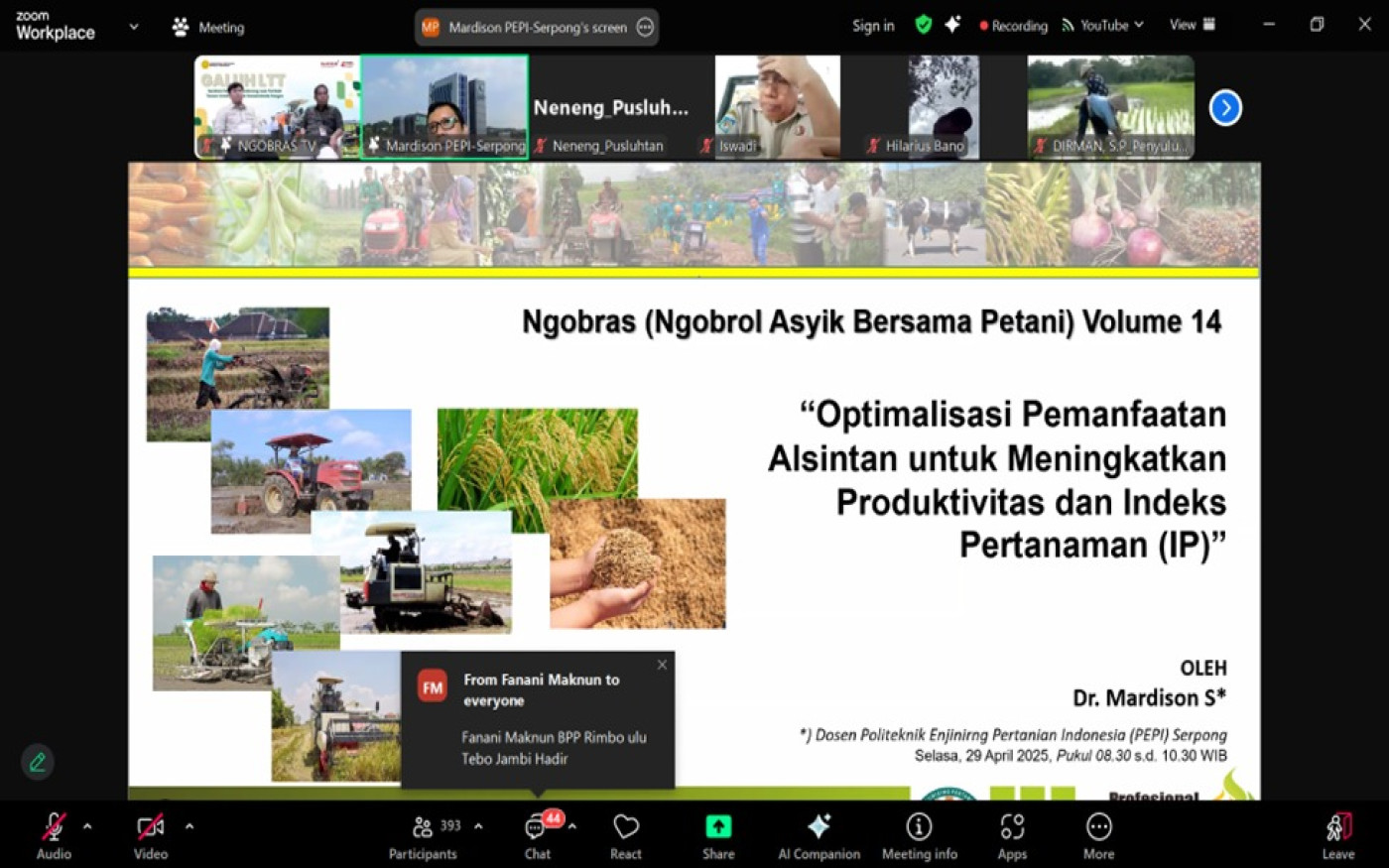Expand the YouTube live stream dropdown
The height and width of the screenshot is (868, 1389).
[1138, 26]
